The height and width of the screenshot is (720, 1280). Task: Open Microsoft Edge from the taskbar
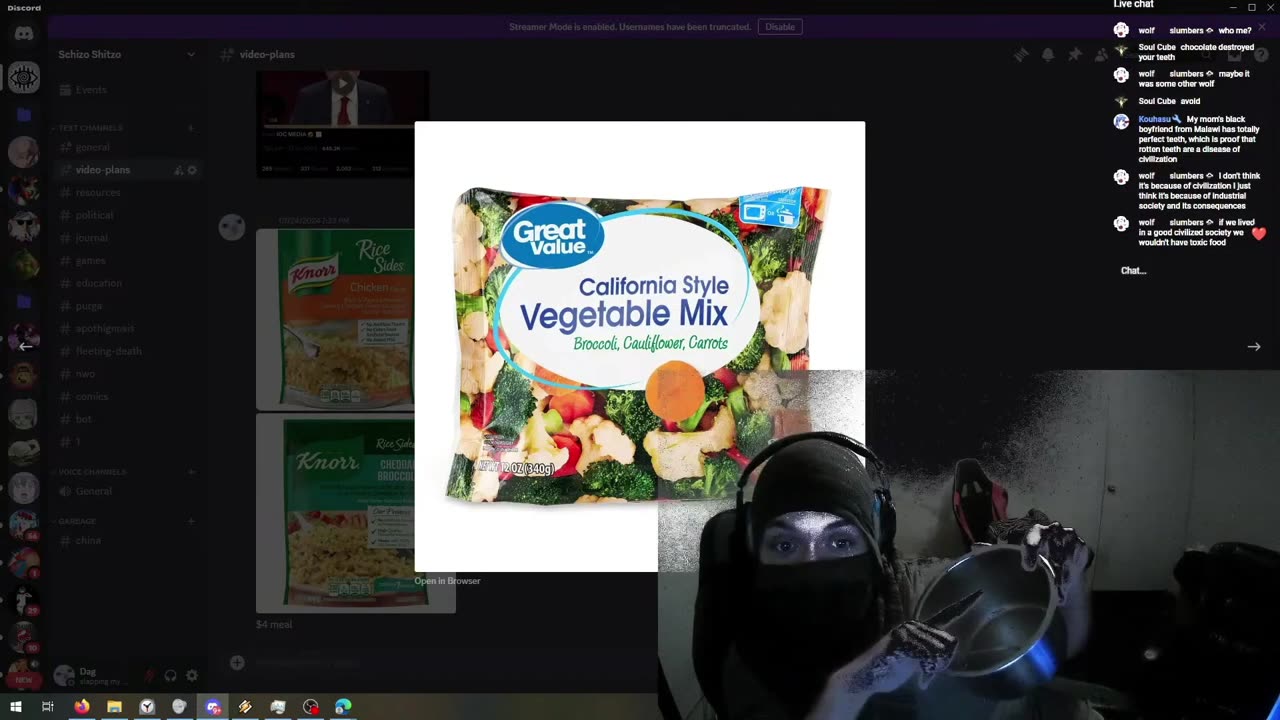tap(343, 706)
